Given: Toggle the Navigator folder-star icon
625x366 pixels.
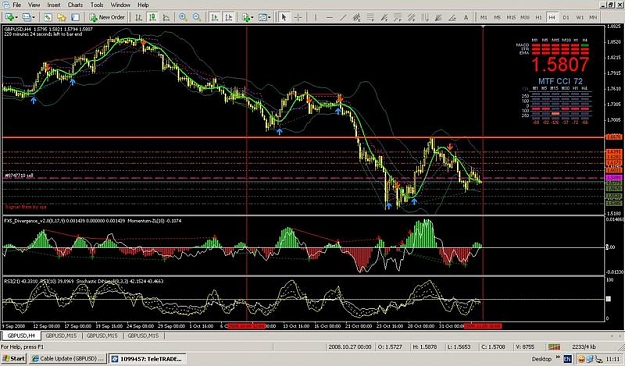Looking at the screenshot, I should (61, 17).
